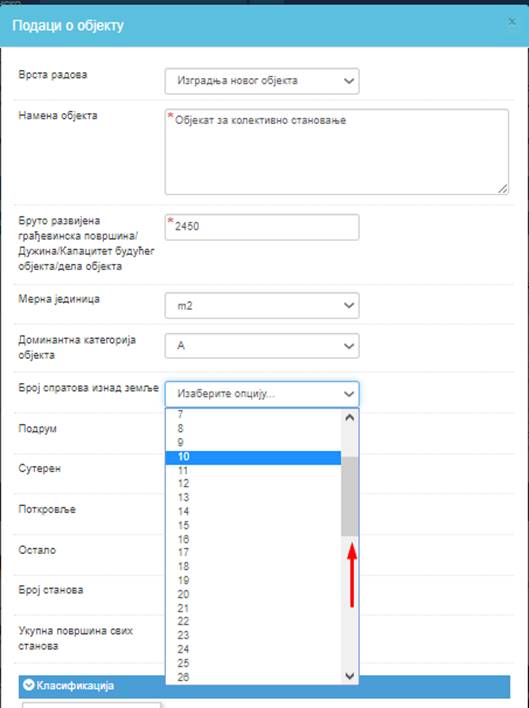The height and width of the screenshot is (708, 529).
Task: Click the scroll-up arrow in the list
Action: [349, 418]
